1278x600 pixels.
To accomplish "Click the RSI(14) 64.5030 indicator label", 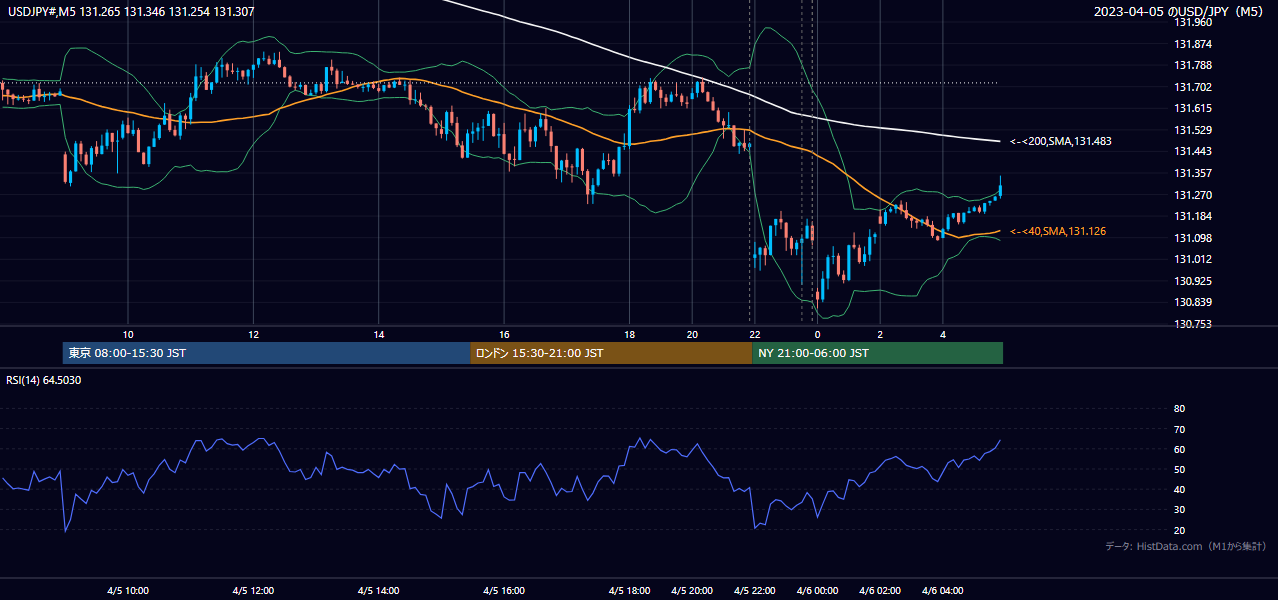I will coord(44,380).
